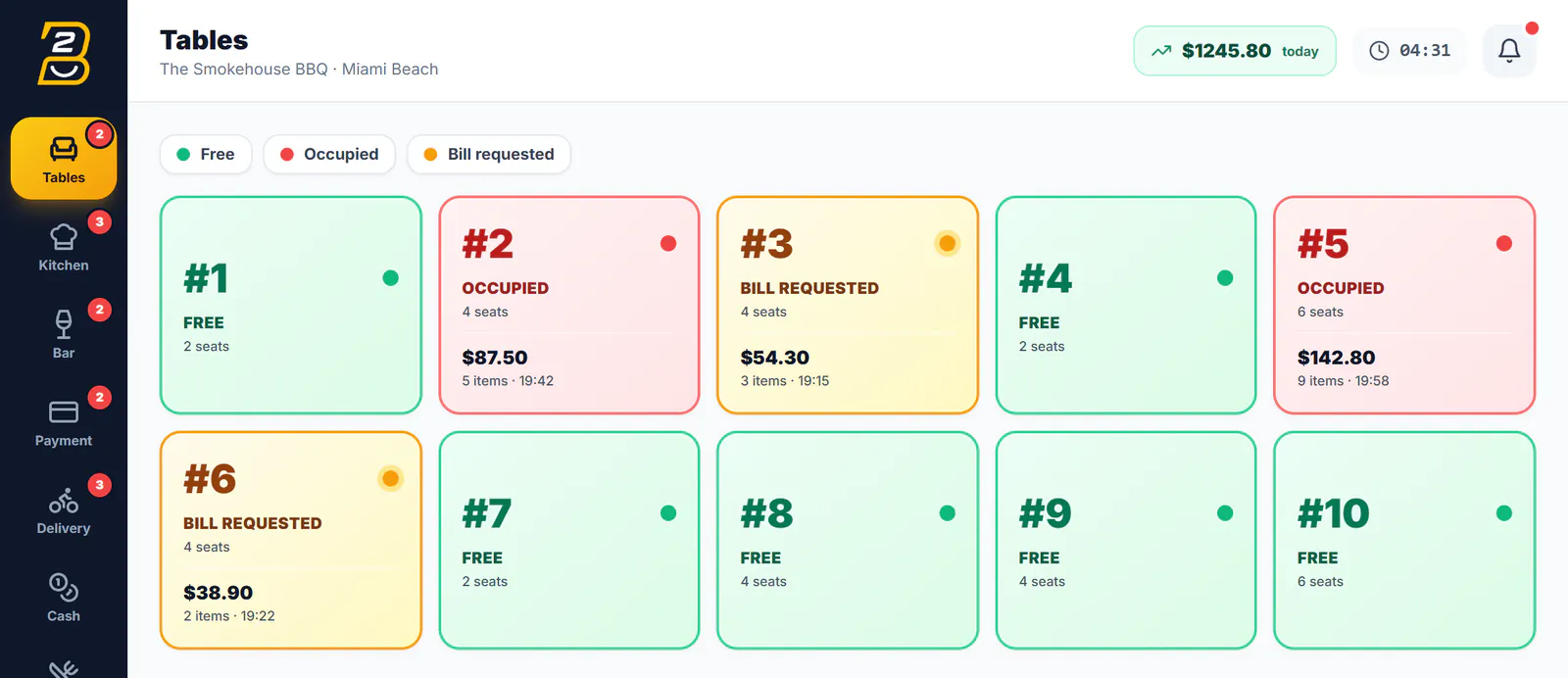Click '3 items · 19:15' text
This screenshot has height=678, width=1568.
pos(785,381)
